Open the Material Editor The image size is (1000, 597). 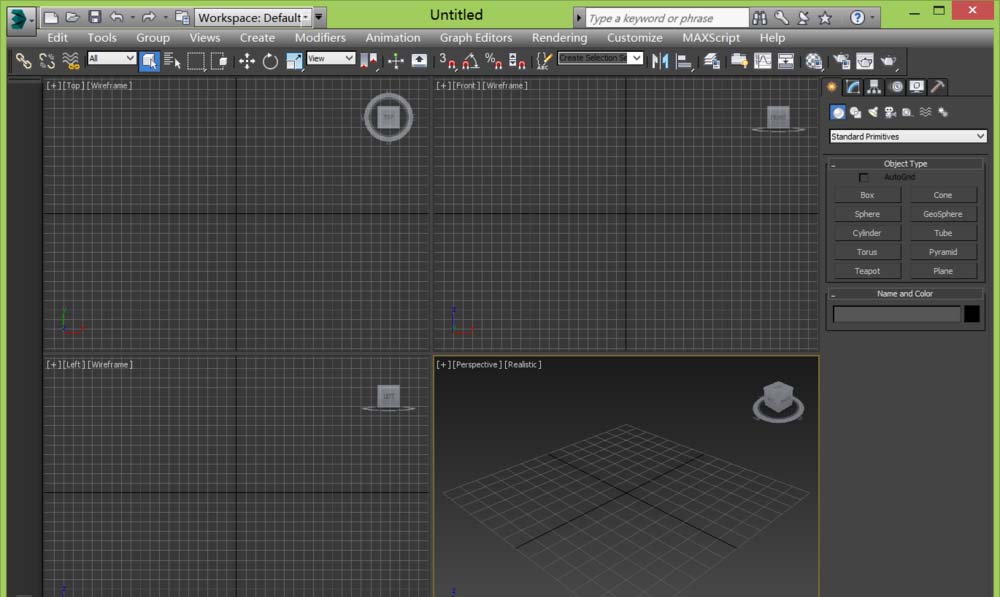tap(814, 61)
